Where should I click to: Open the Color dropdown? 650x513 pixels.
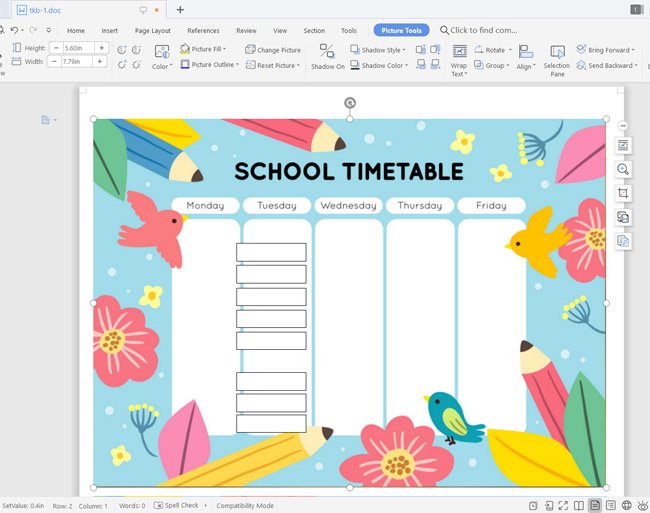point(162,58)
